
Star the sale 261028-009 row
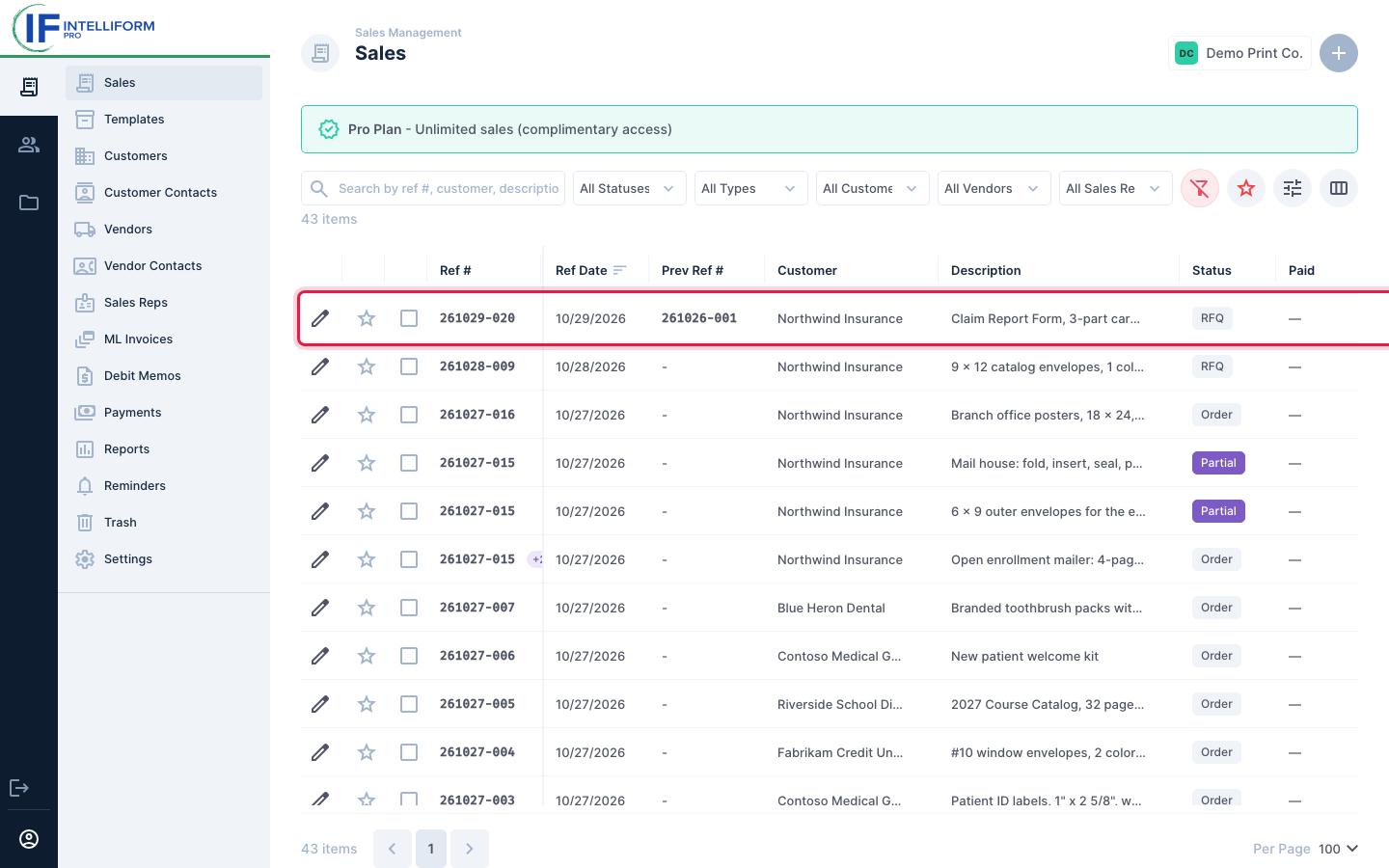click(x=367, y=366)
